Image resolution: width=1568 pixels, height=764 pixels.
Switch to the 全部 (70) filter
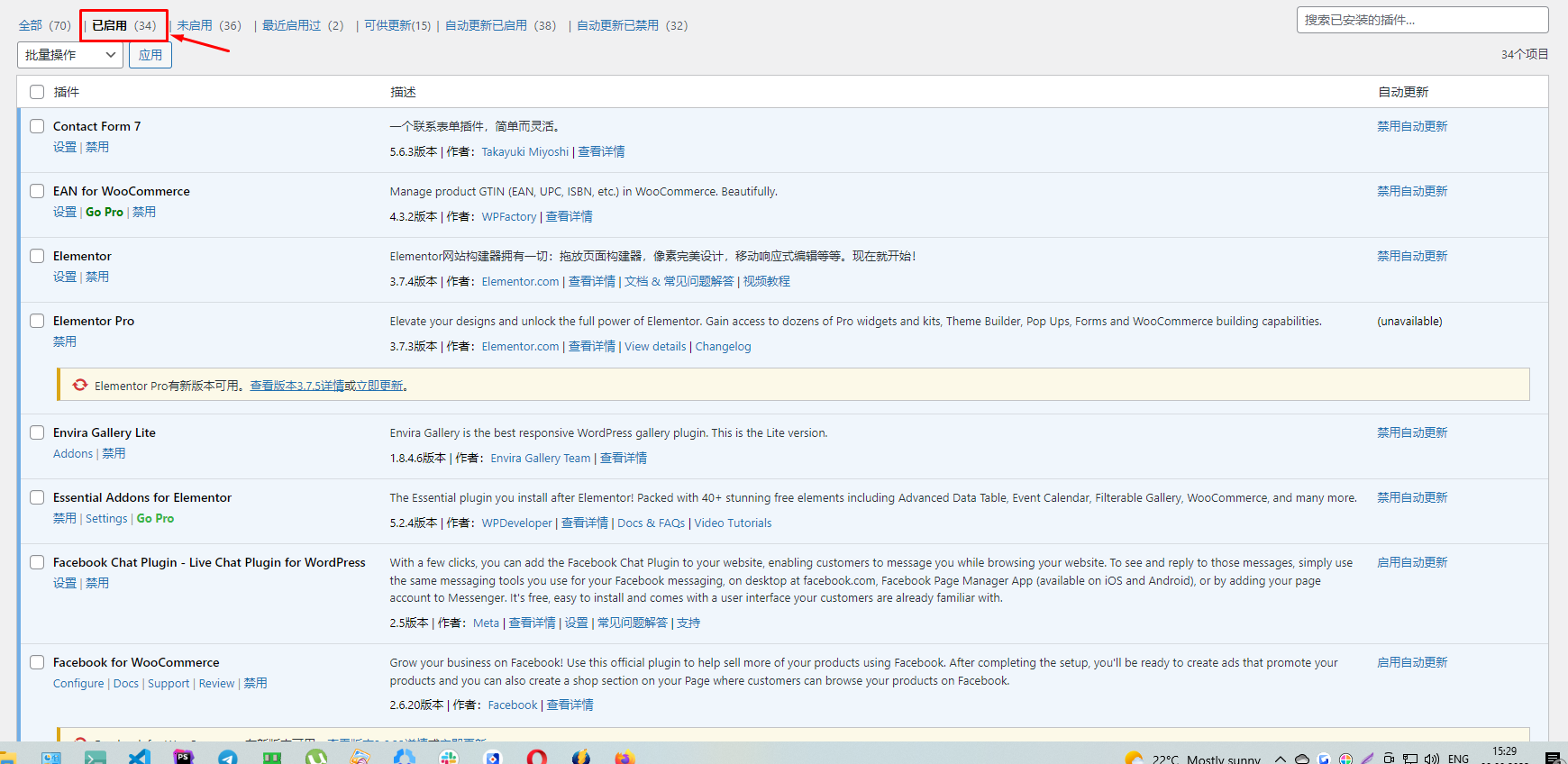[45, 25]
